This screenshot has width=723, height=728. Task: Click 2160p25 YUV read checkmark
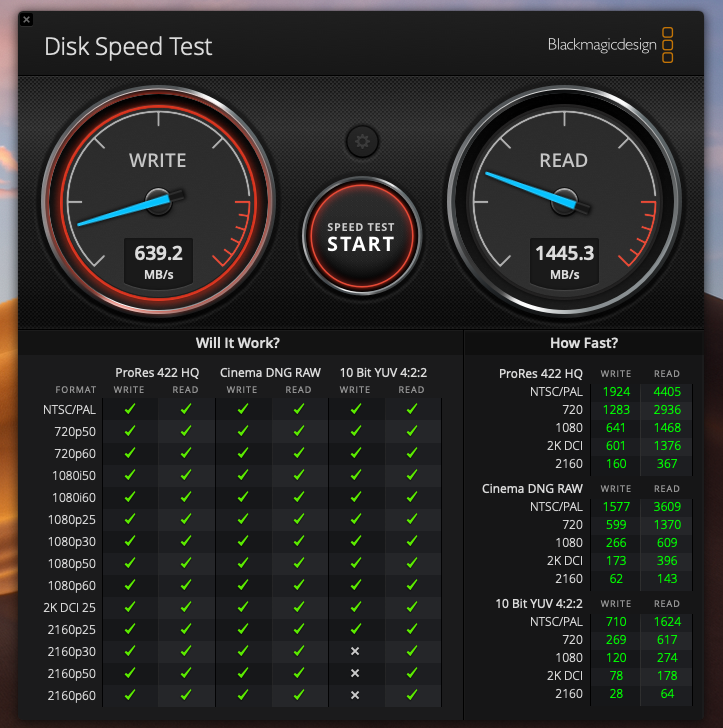(412, 629)
